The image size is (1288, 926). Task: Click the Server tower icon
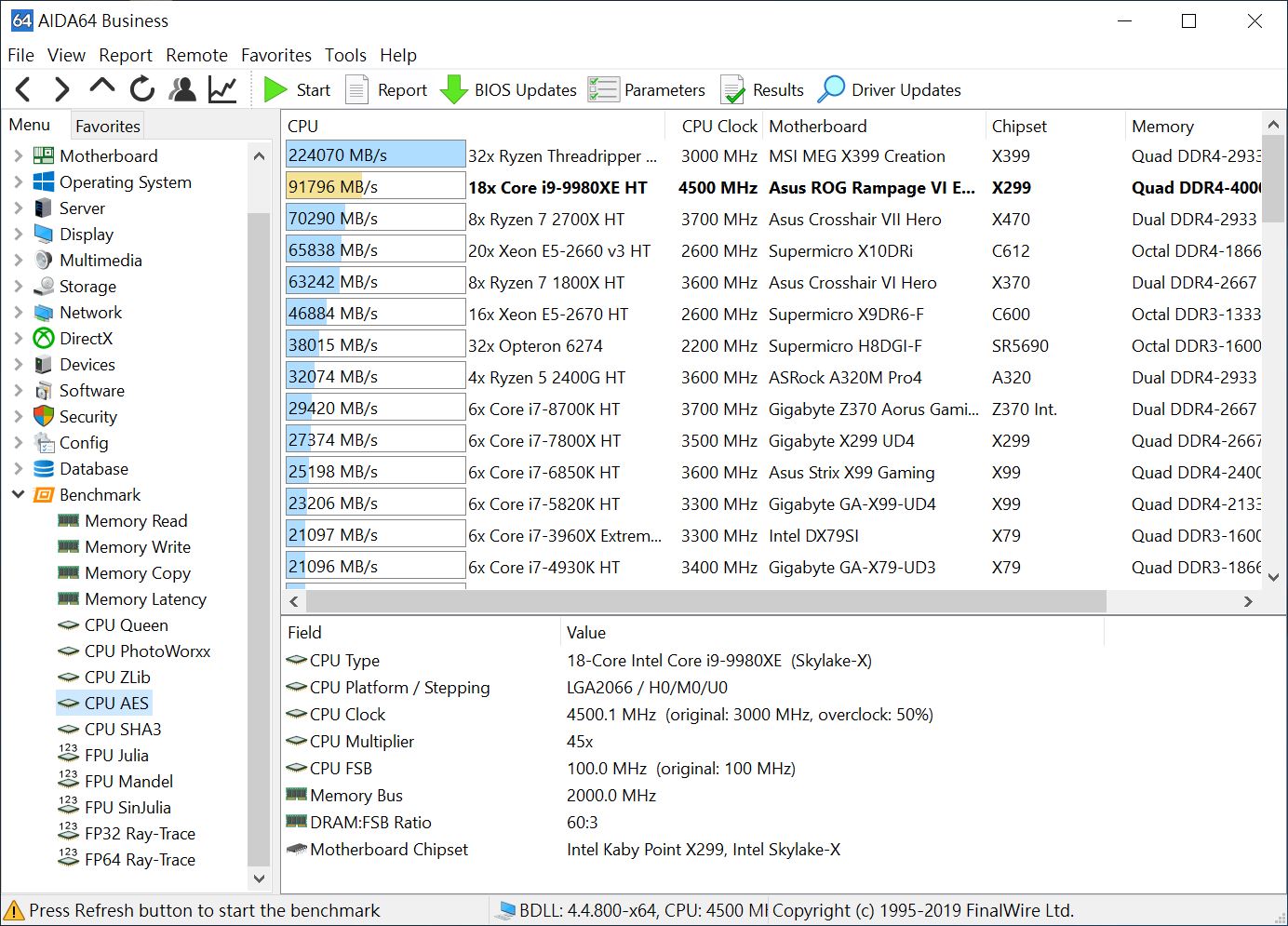coord(44,208)
